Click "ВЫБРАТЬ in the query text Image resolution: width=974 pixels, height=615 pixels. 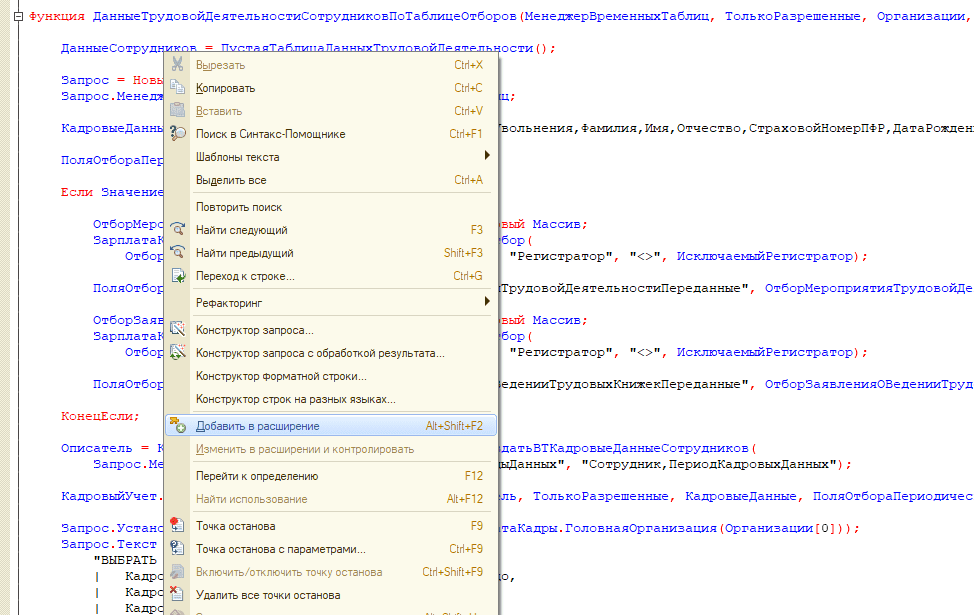point(125,560)
